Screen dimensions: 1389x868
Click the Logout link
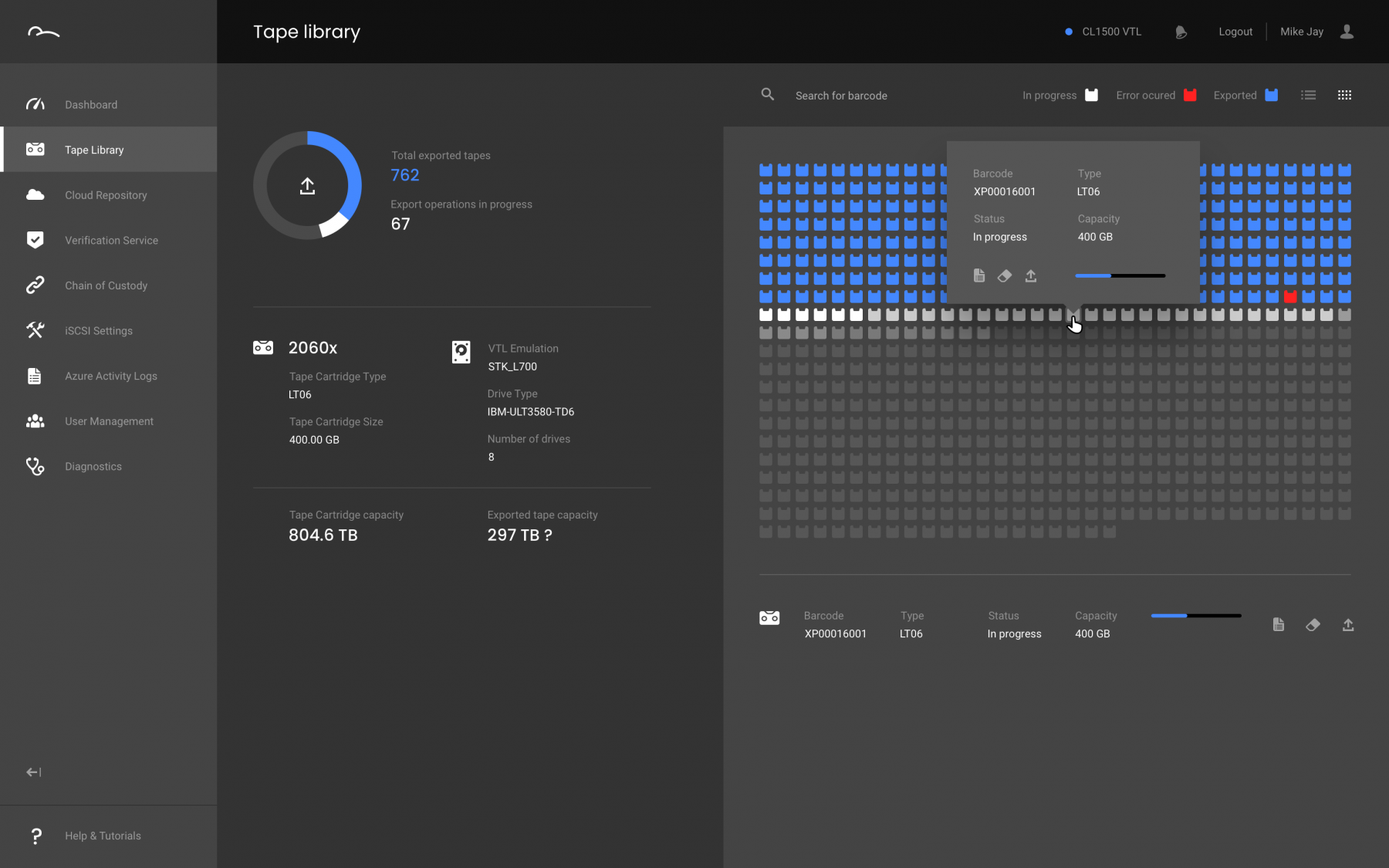click(x=1235, y=32)
